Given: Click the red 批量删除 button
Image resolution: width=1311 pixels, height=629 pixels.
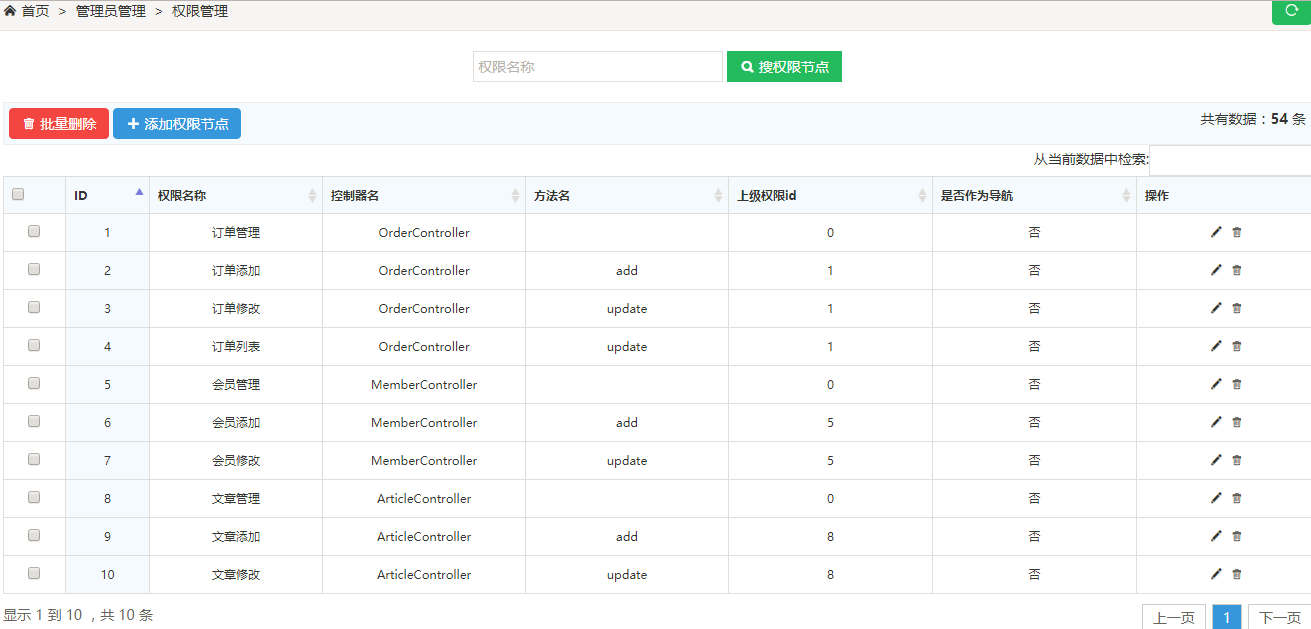Looking at the screenshot, I should [x=59, y=124].
